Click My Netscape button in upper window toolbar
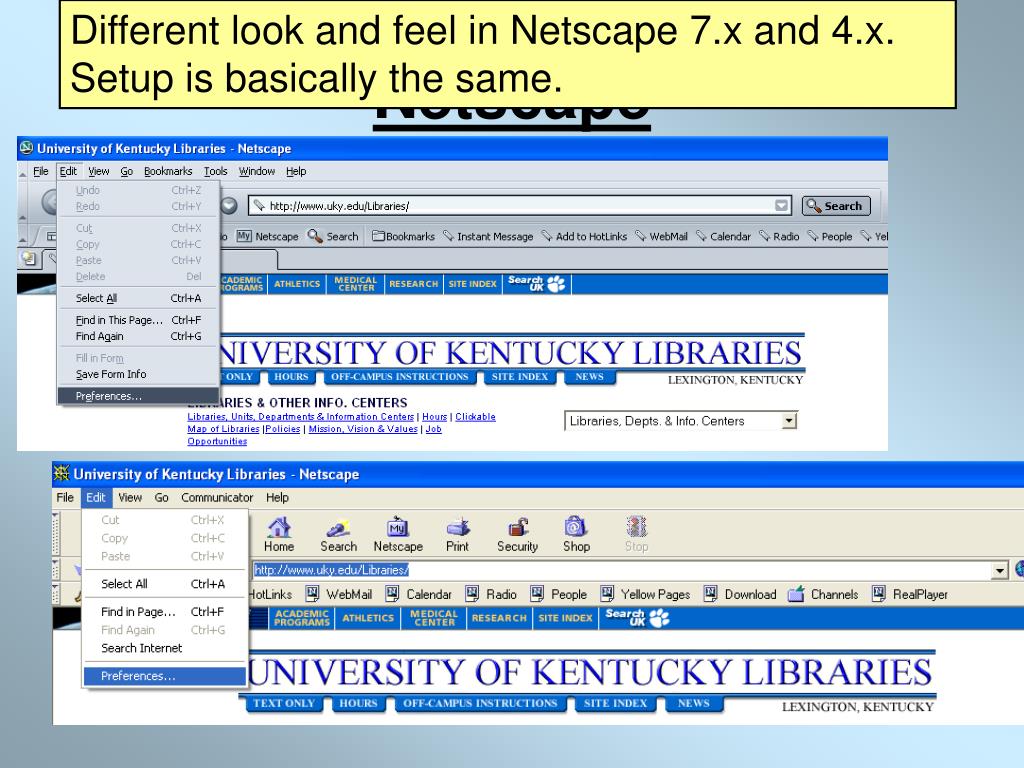 (268, 236)
